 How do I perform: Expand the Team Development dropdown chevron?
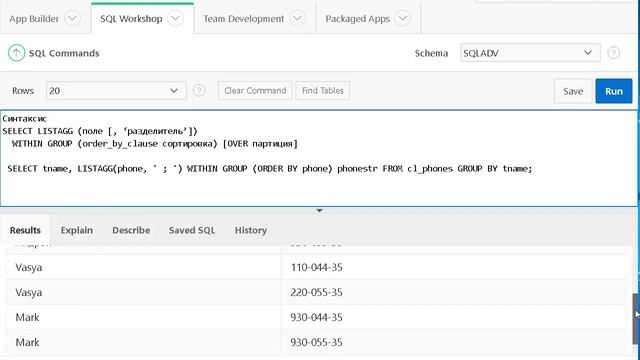click(x=298, y=18)
